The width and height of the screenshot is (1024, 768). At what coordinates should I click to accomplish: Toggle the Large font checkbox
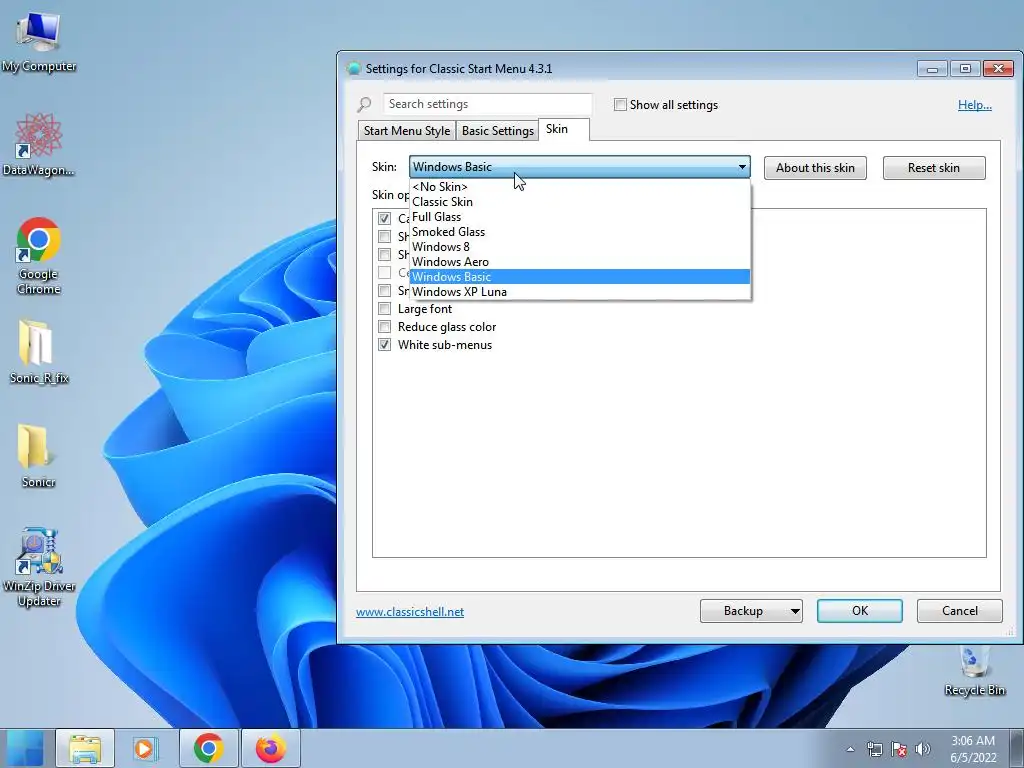(x=385, y=309)
